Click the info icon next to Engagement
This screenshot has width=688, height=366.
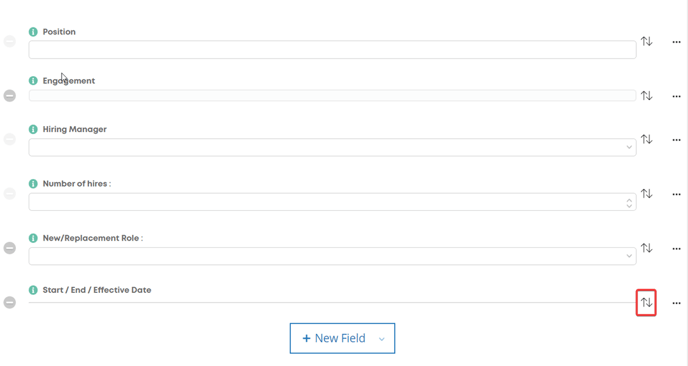33,81
